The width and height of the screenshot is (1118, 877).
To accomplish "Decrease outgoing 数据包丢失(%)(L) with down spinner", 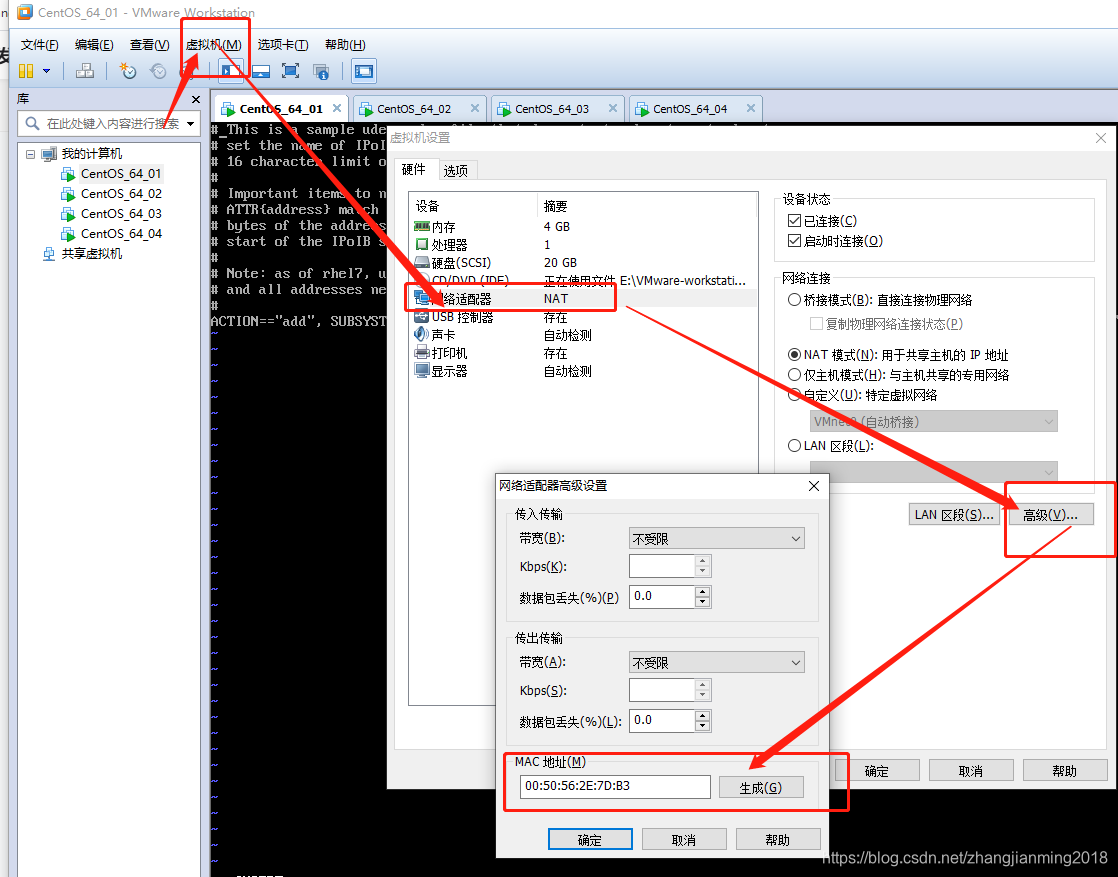I will [x=703, y=726].
